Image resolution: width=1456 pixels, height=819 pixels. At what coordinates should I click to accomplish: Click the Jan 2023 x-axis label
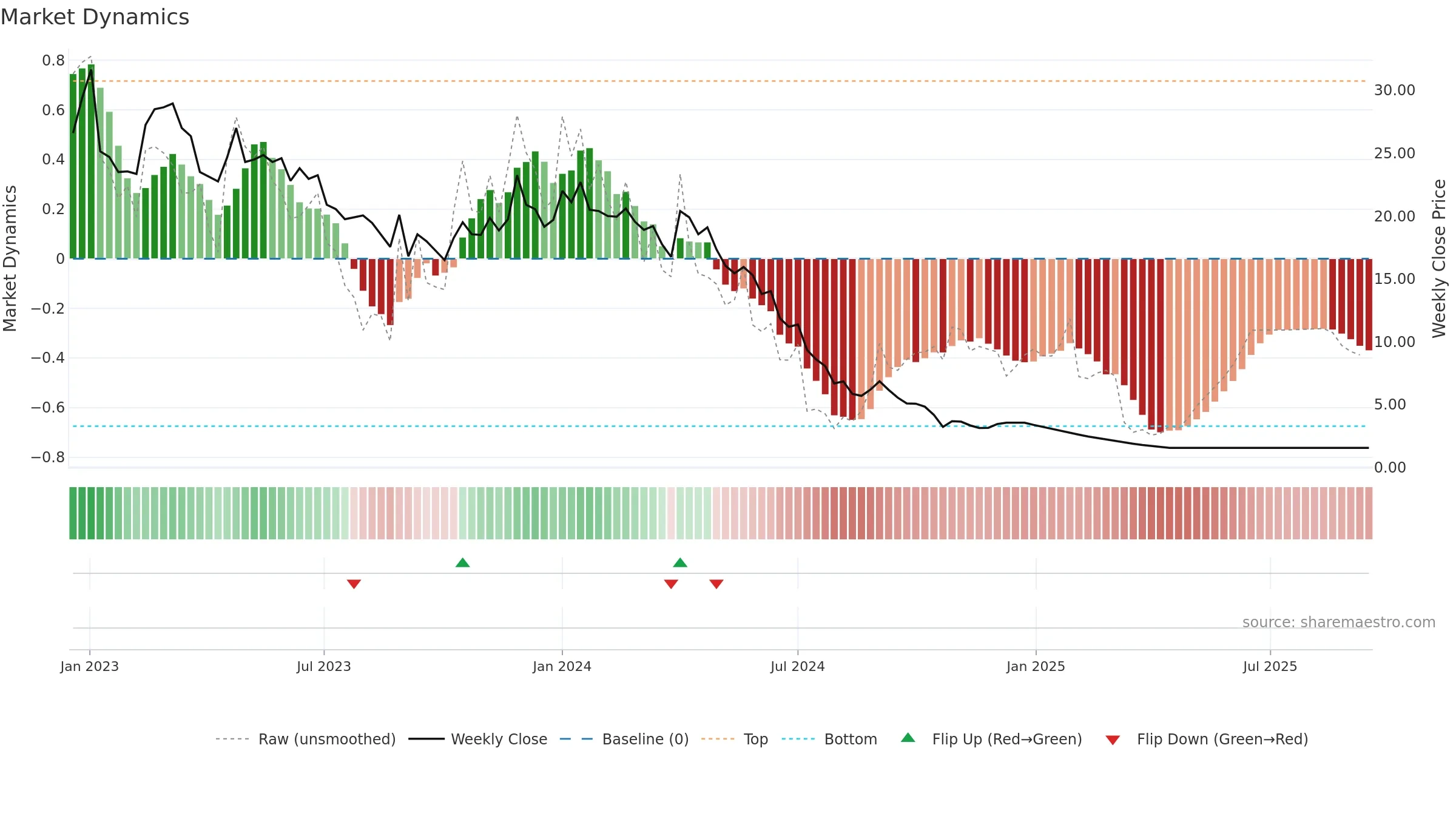tap(90, 666)
